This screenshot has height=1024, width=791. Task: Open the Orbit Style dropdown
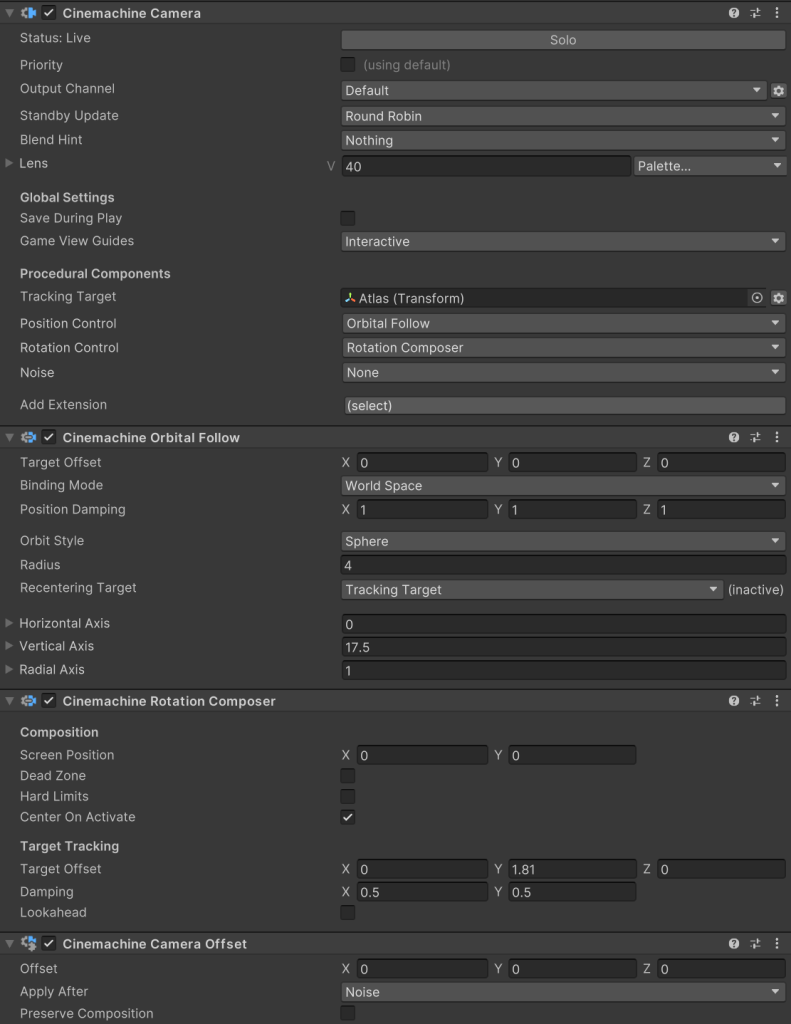pyautogui.click(x=563, y=541)
